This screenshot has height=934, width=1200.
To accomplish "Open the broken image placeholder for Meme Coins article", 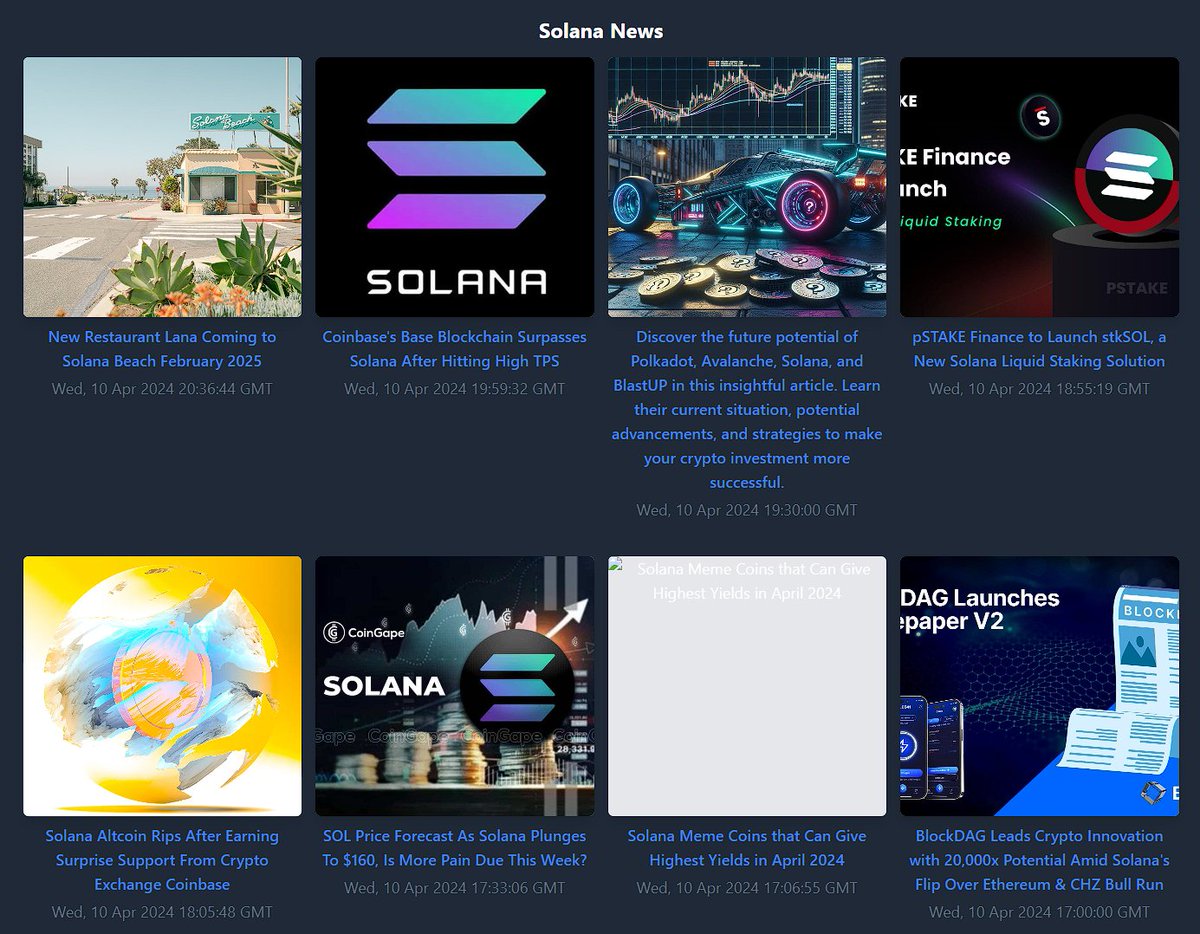I will pos(747,686).
